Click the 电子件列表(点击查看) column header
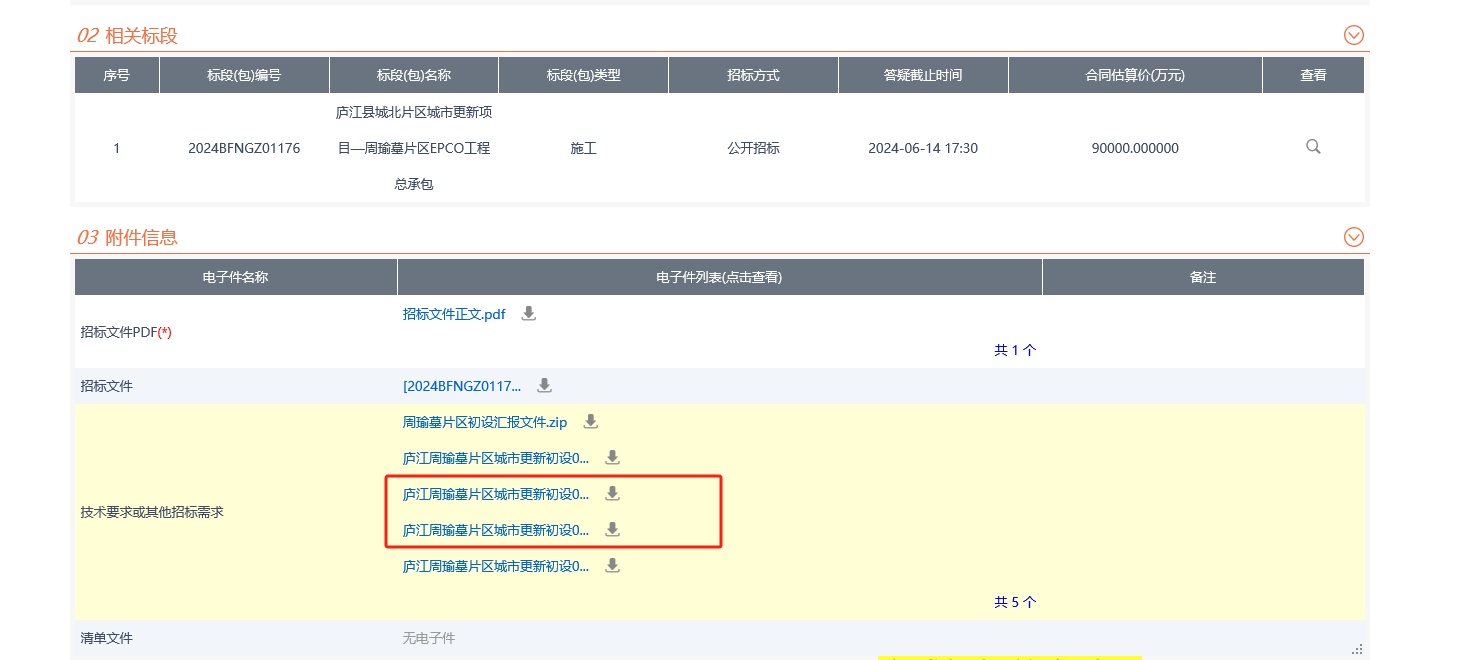This screenshot has width=1468, height=660. coord(719,277)
